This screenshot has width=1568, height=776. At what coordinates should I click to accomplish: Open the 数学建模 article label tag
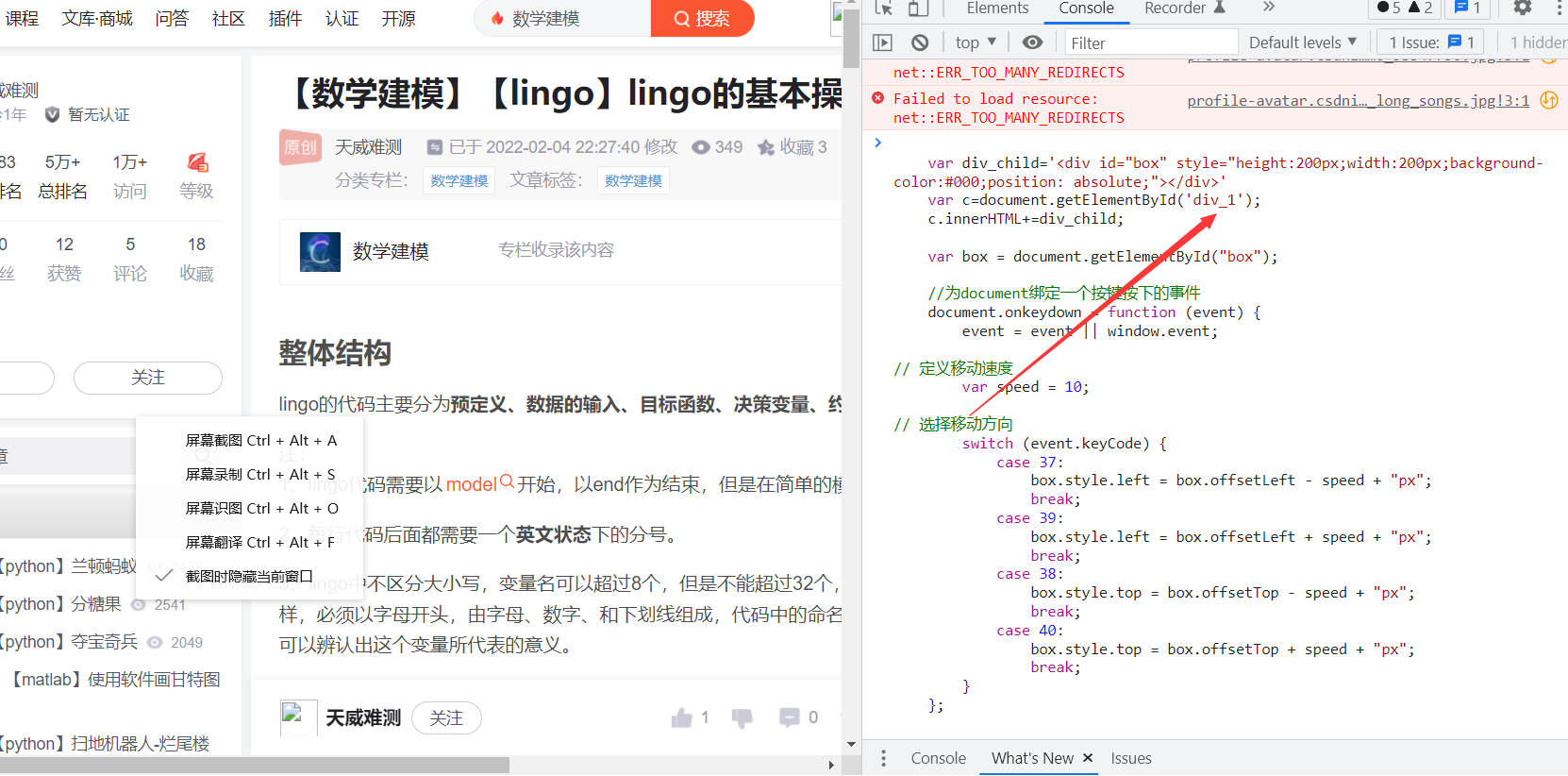click(x=633, y=180)
